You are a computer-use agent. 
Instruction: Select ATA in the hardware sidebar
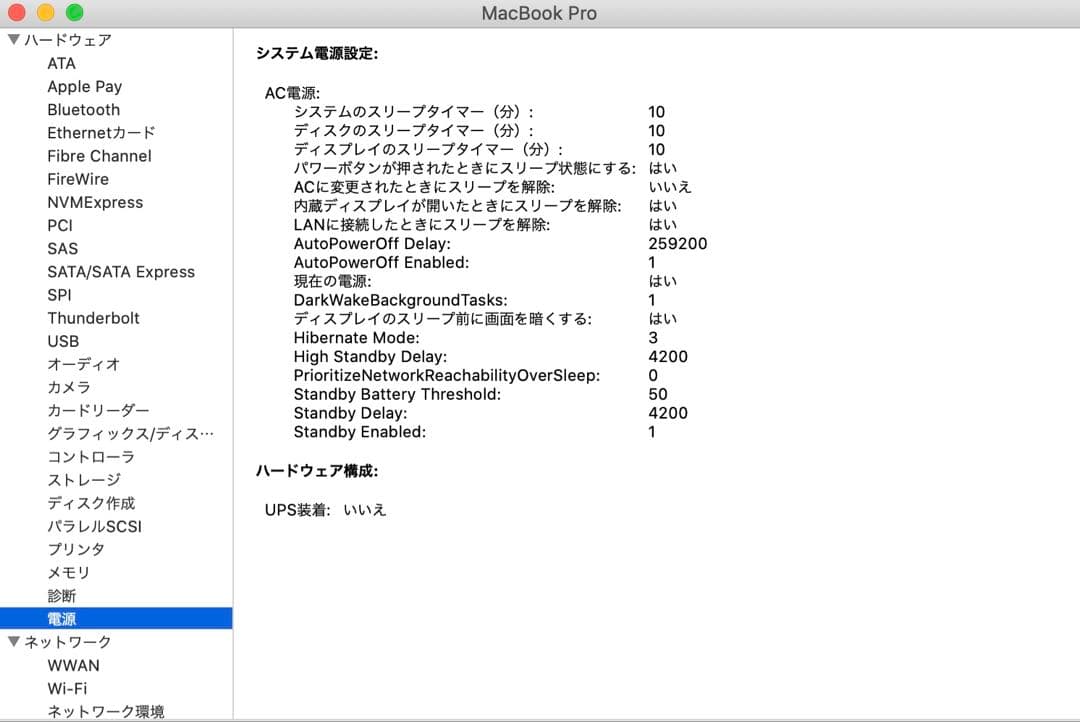60,63
